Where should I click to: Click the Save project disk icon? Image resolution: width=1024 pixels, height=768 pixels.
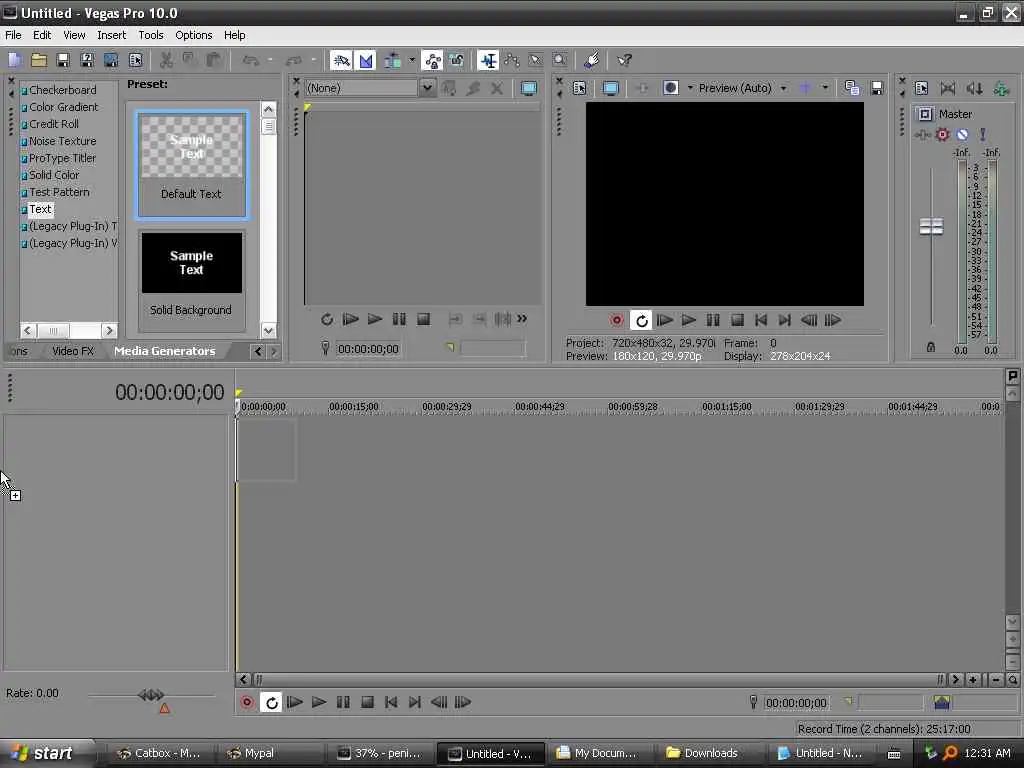(63, 61)
